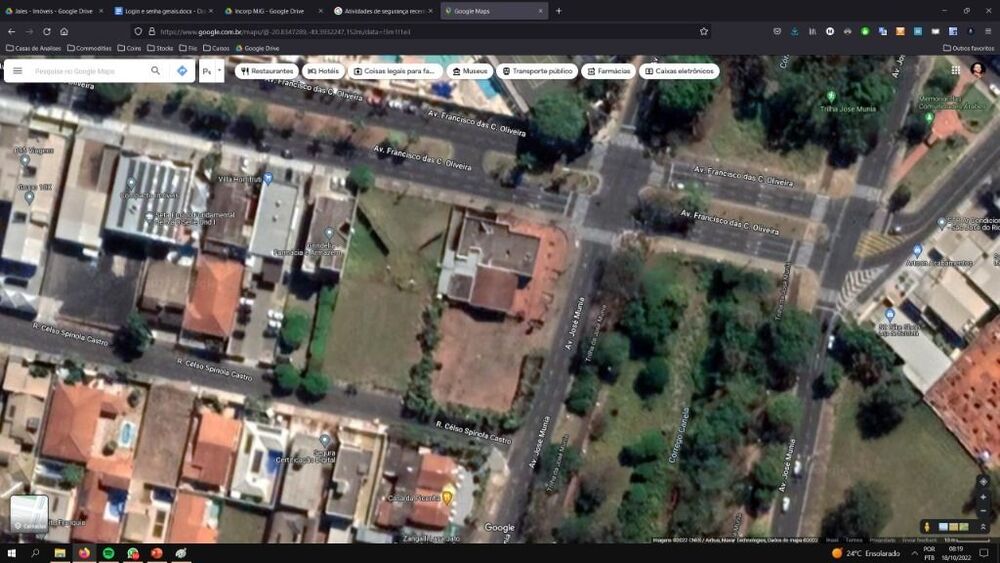Close the Google Maps tab
The width and height of the screenshot is (1000, 563).
541,11
